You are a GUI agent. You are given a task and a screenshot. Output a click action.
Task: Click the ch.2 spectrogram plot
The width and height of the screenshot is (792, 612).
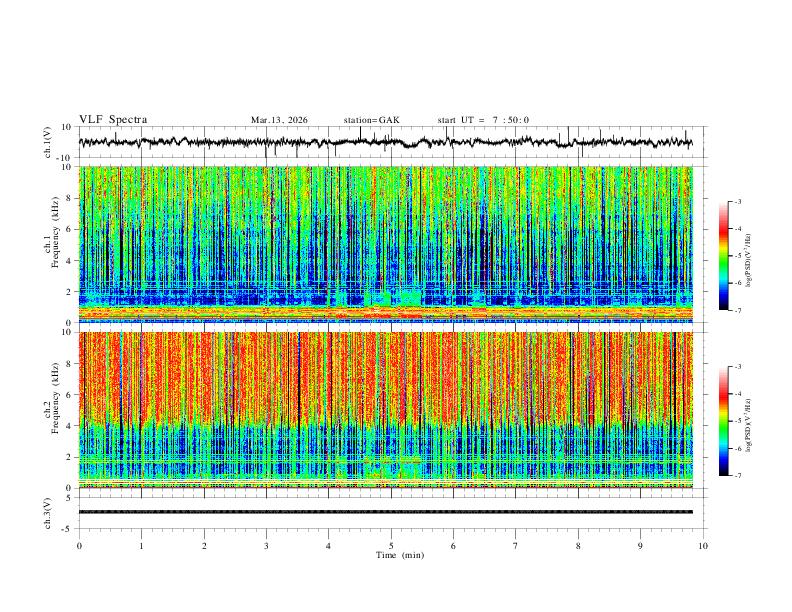coord(386,410)
